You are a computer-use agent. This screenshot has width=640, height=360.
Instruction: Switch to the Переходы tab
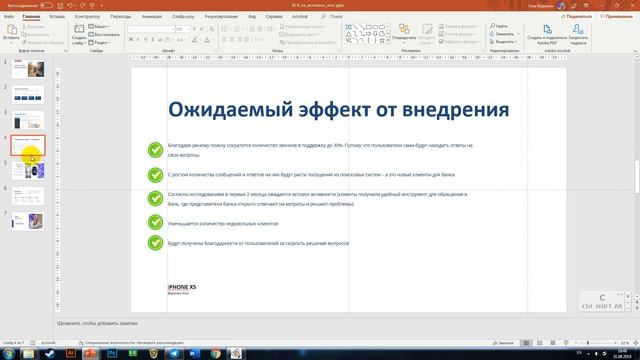click(x=121, y=16)
